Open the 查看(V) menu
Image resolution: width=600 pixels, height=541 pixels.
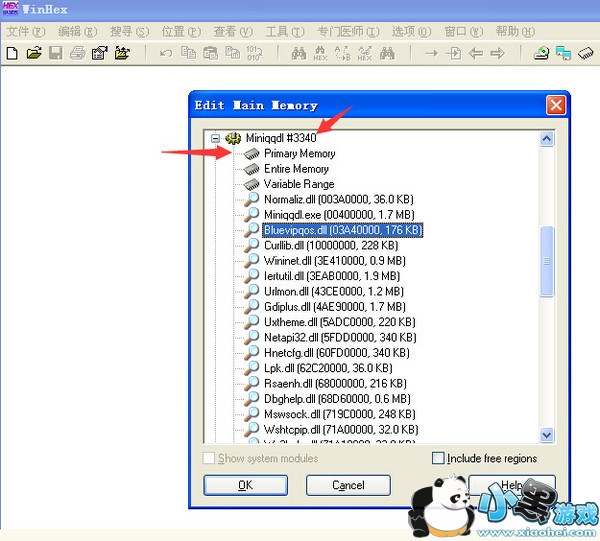(233, 31)
